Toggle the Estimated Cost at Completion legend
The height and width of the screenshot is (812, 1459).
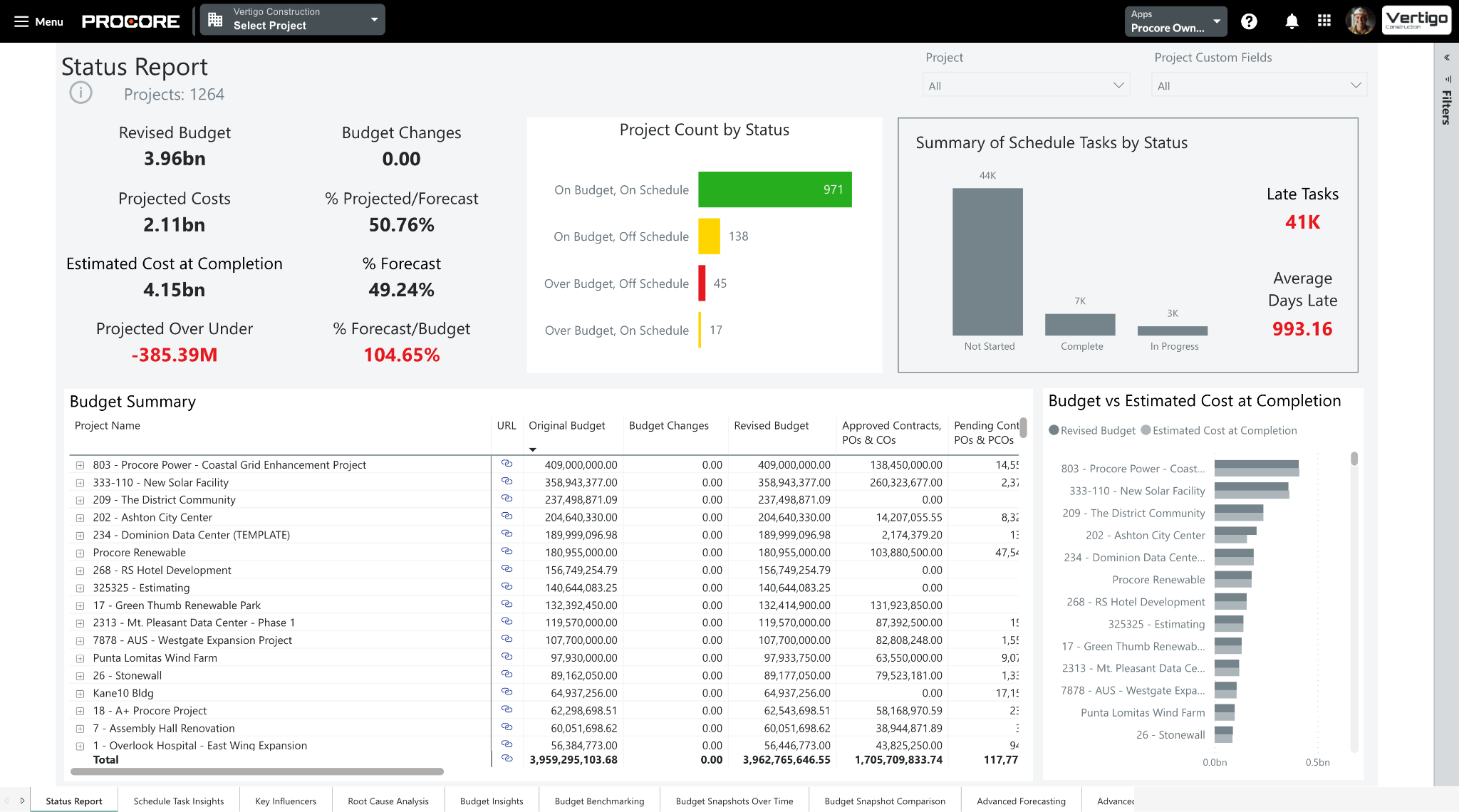point(1221,430)
